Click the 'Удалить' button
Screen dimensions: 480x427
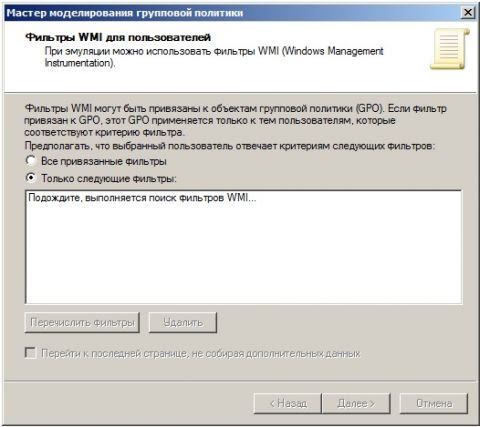pyautogui.click(x=183, y=322)
